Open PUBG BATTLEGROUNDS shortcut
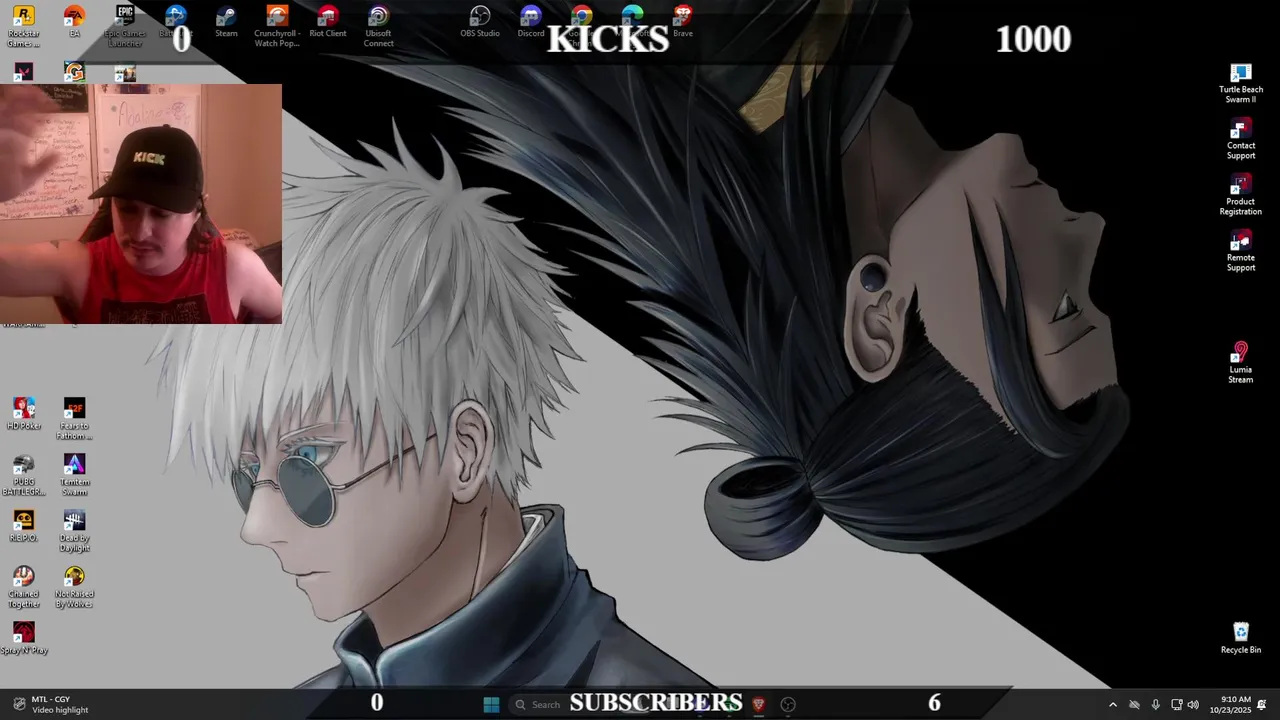Screen dimensions: 1280x720 click(x=24, y=475)
